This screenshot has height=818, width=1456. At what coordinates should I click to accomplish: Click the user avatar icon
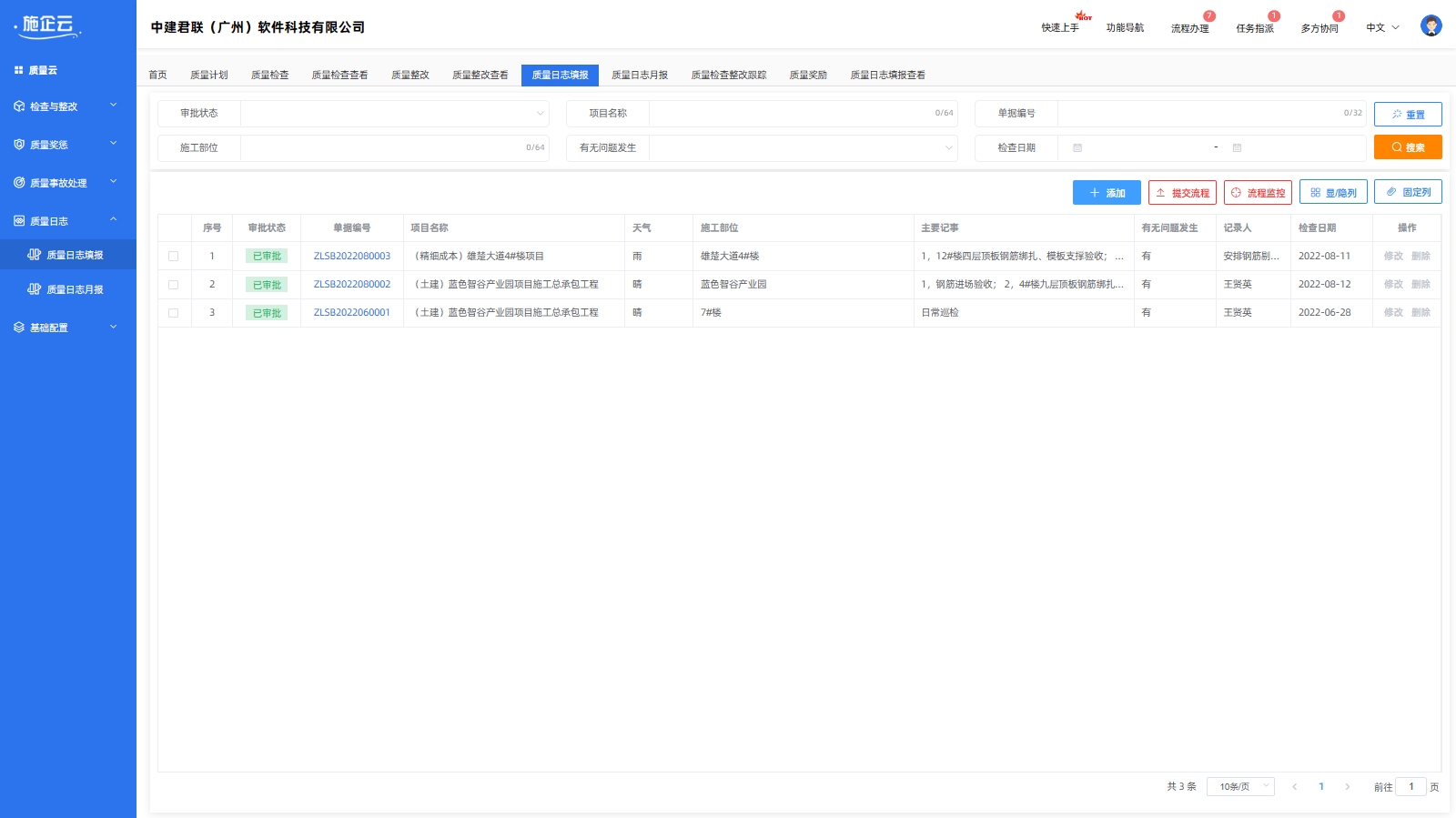pos(1431,26)
